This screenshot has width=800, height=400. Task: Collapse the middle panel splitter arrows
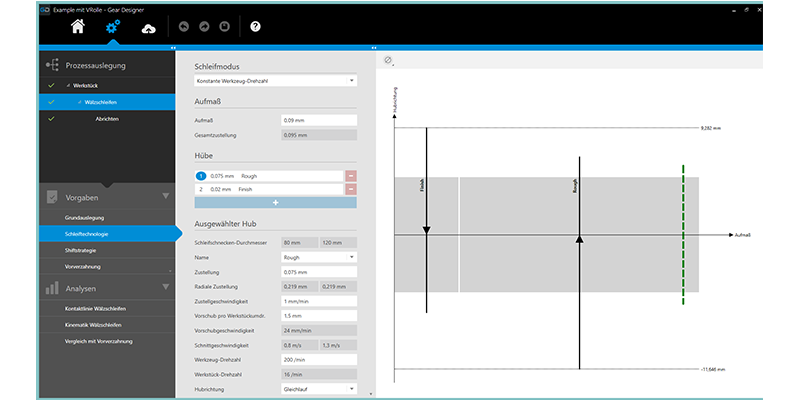374,47
